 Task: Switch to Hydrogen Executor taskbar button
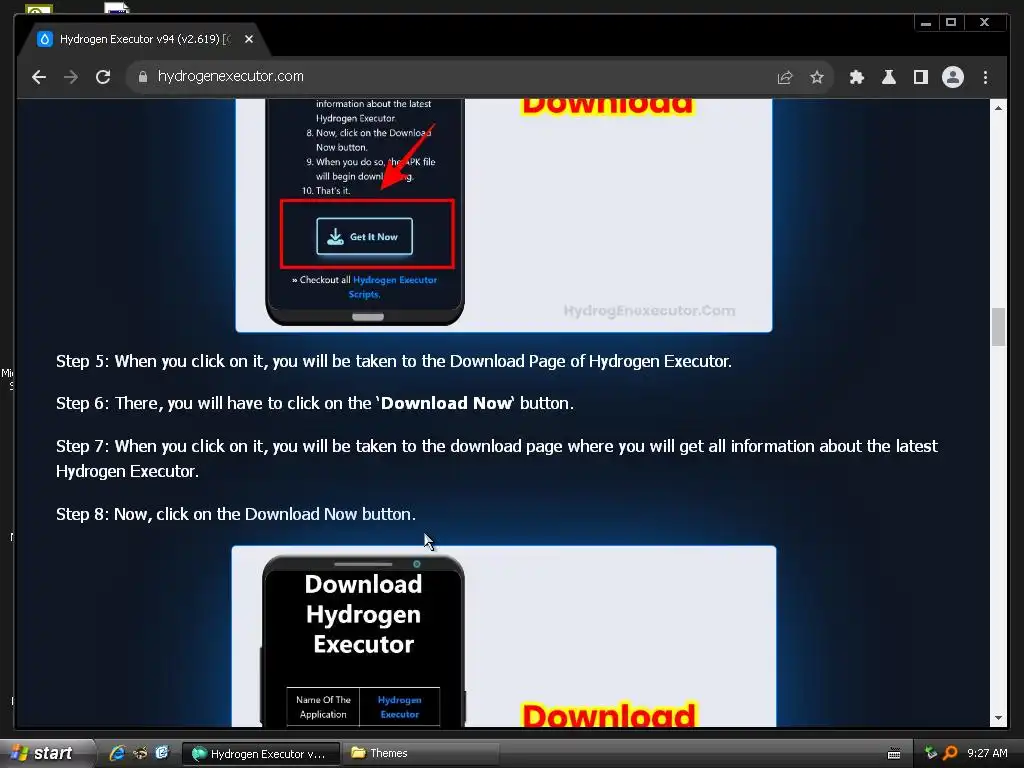tap(261, 754)
